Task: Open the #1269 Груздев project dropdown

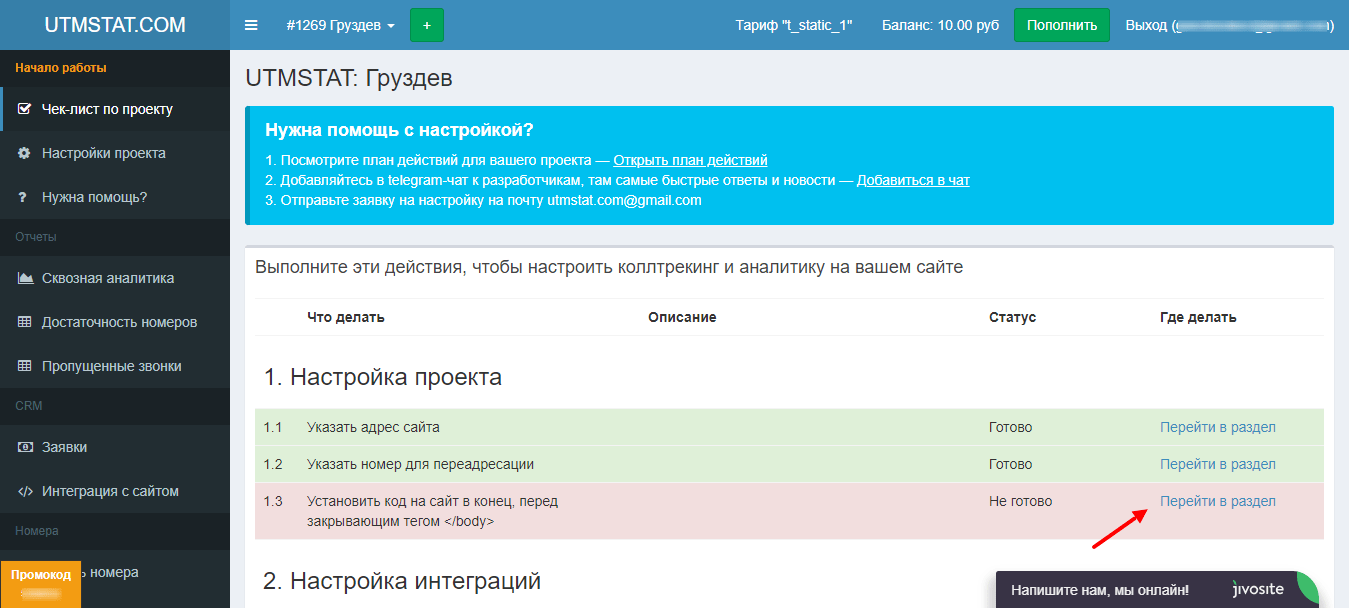Action: [340, 25]
